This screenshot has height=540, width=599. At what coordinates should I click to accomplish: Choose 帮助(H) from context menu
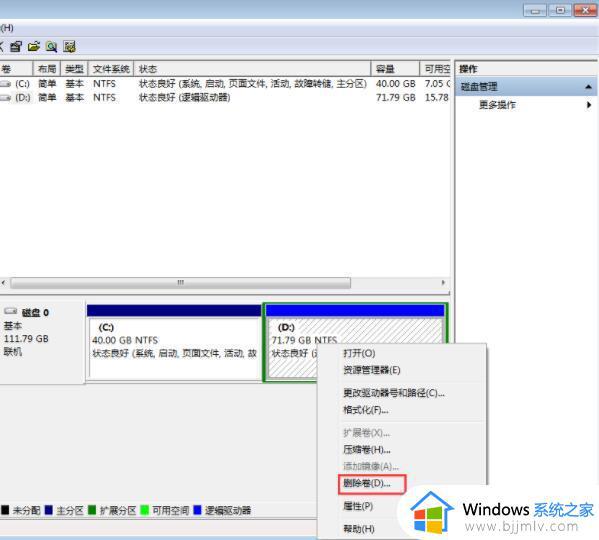click(x=359, y=529)
